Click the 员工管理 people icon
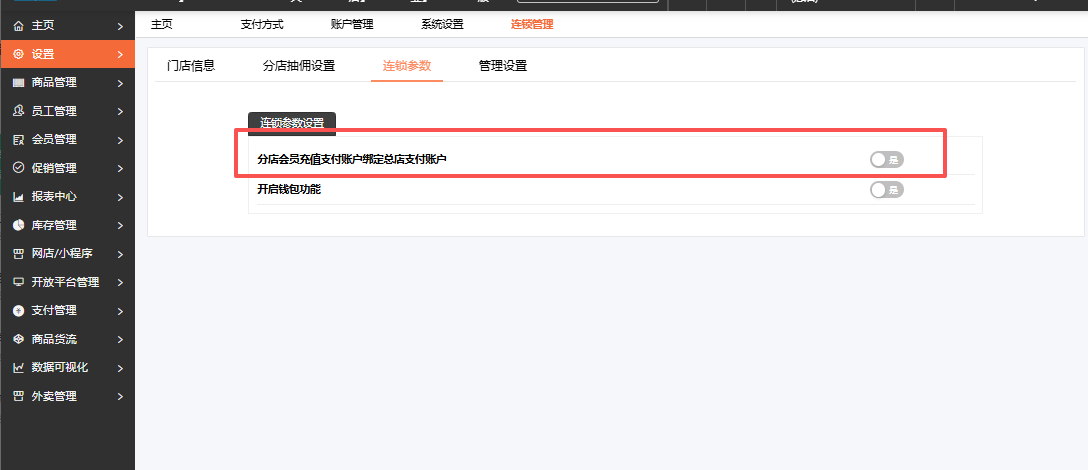The image size is (1088, 470). point(18,111)
